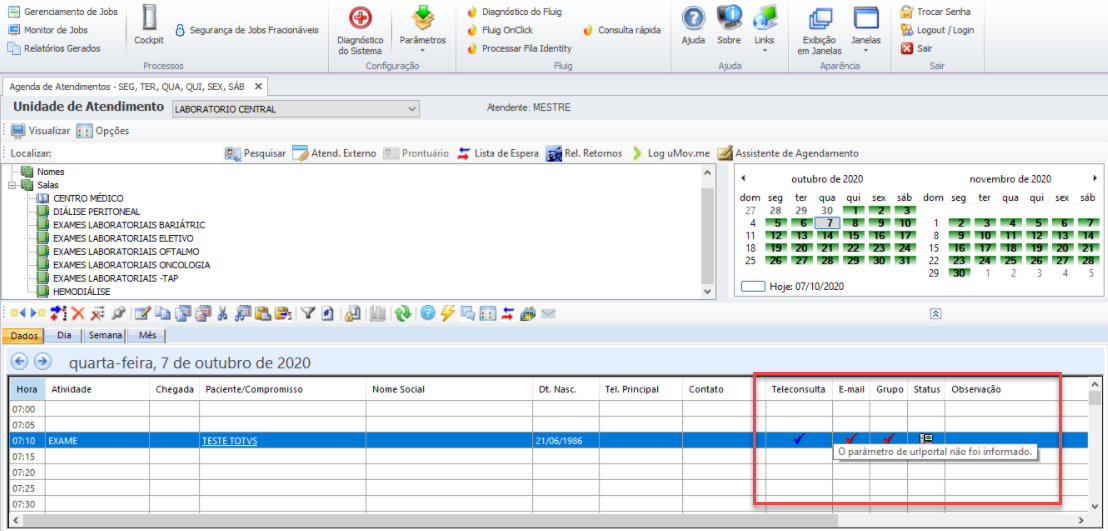Close the Agenda de Atendimentos tab

tap(259, 86)
